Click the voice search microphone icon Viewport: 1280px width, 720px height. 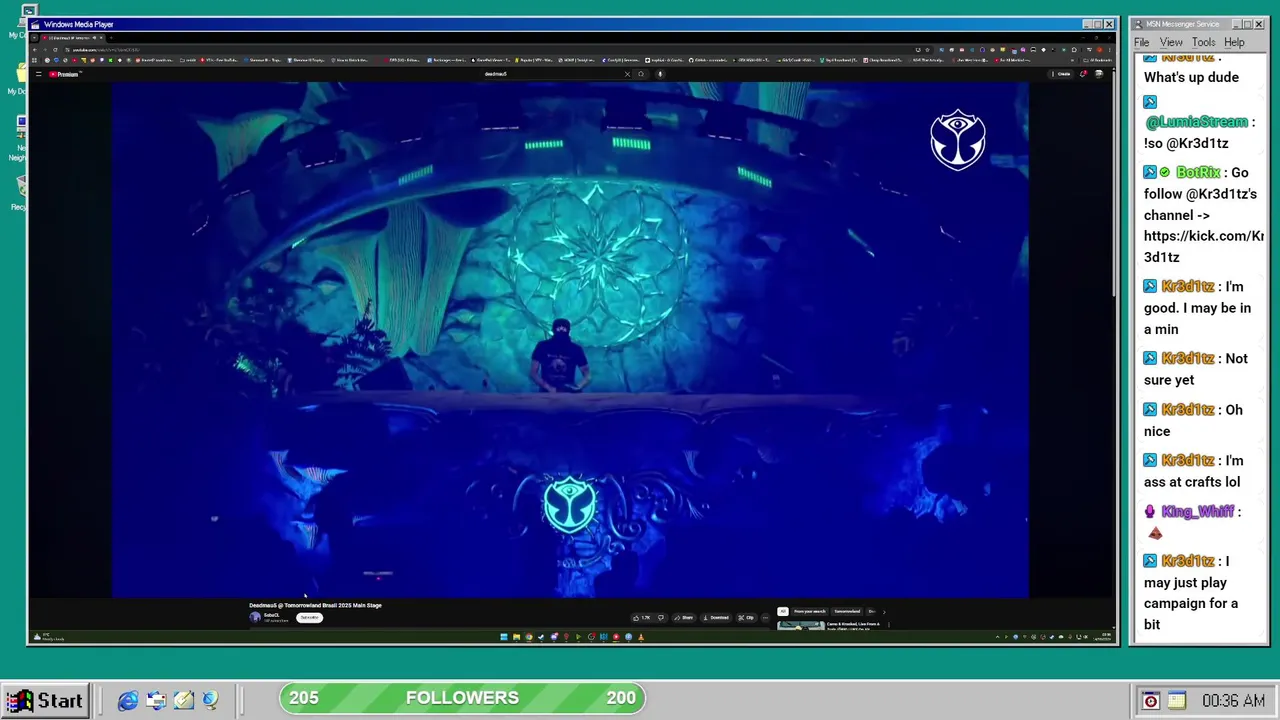point(660,74)
